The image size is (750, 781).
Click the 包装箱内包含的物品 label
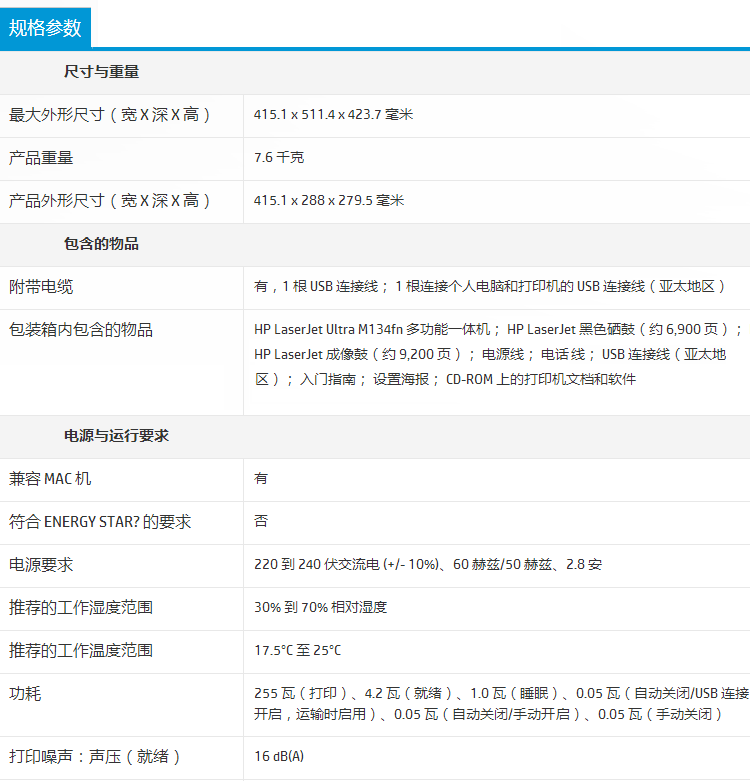point(81,330)
